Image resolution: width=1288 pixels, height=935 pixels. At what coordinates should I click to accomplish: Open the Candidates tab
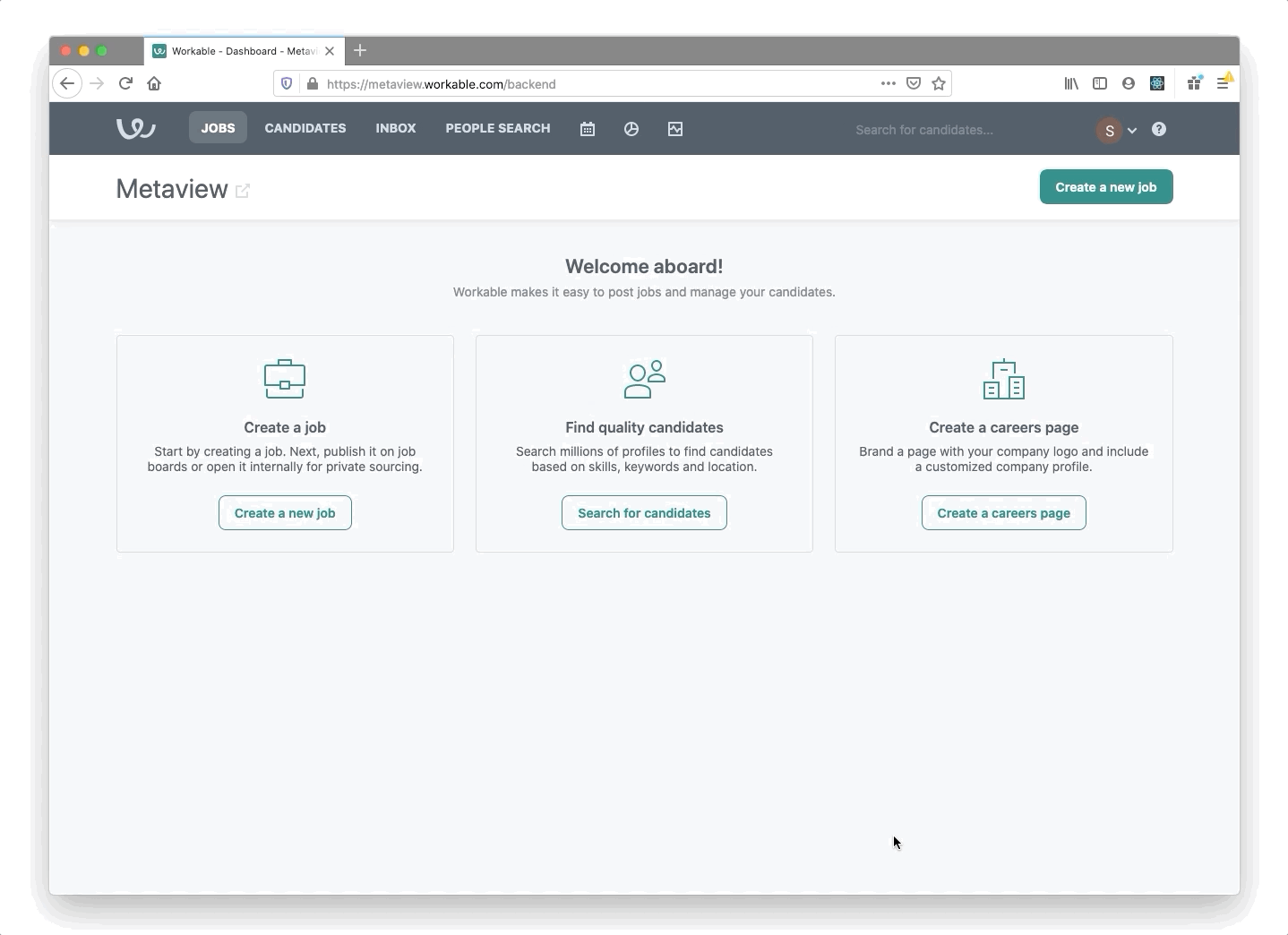(x=305, y=128)
